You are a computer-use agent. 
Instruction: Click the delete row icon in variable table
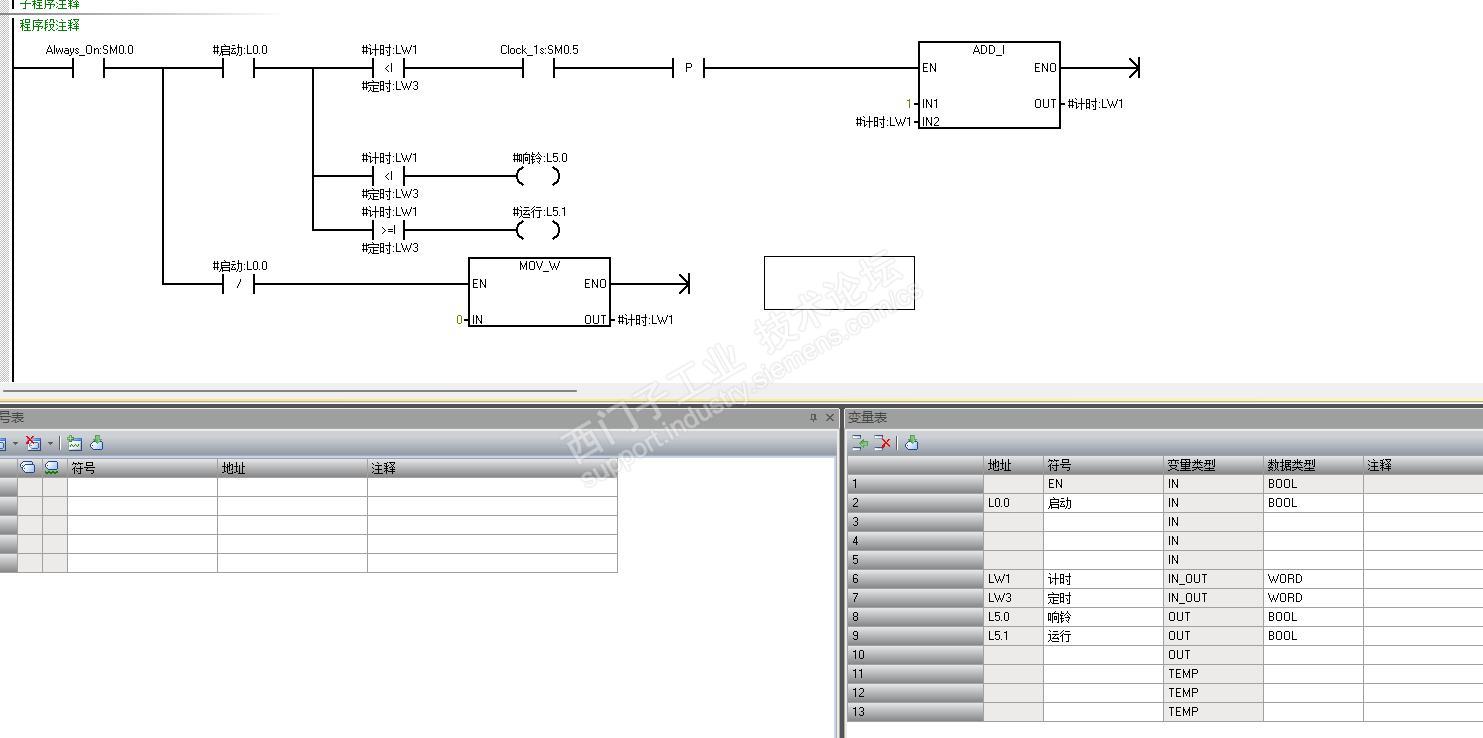(882, 443)
